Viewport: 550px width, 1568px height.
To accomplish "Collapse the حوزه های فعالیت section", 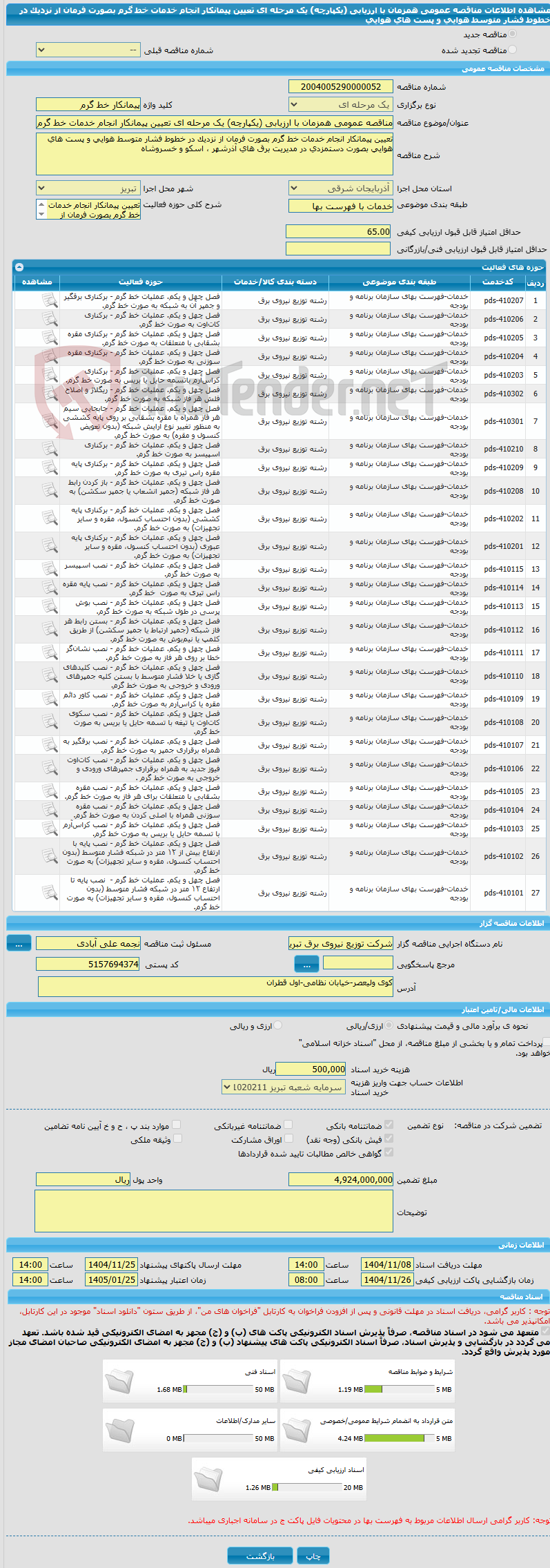I will pyautogui.click(x=19, y=267).
